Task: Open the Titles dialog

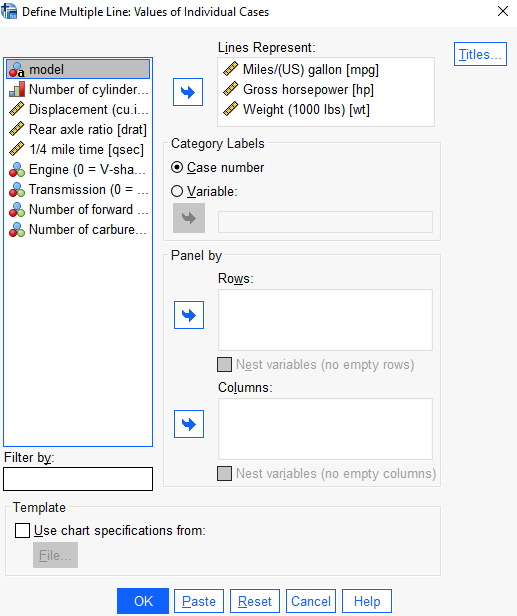Action: (480, 54)
